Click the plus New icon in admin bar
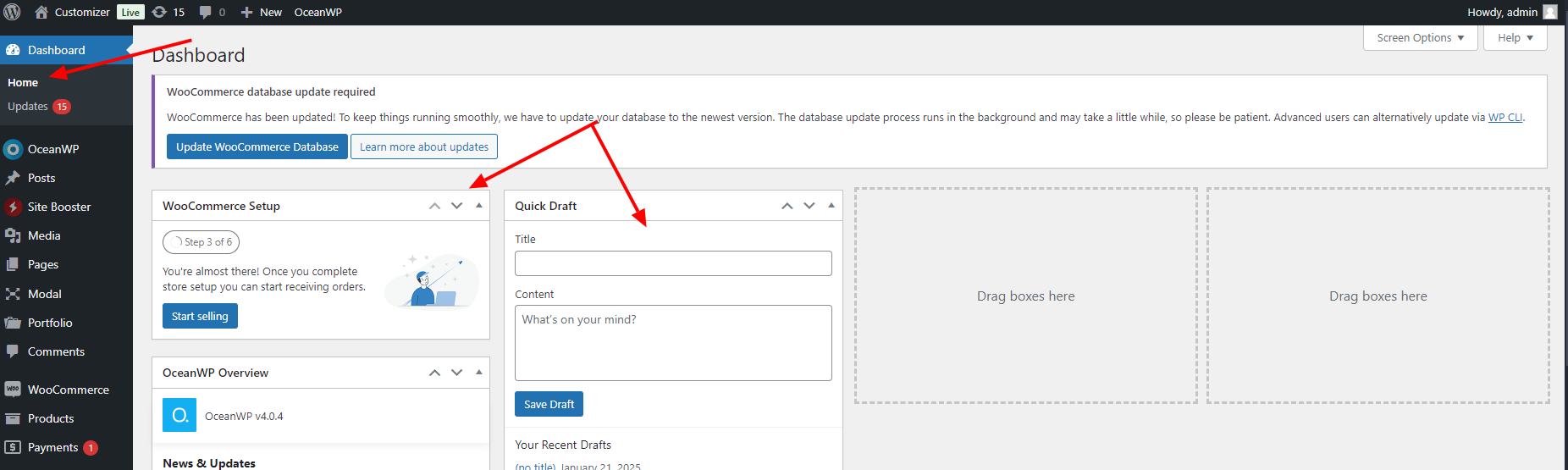The width and height of the screenshot is (1568, 470). click(x=246, y=12)
